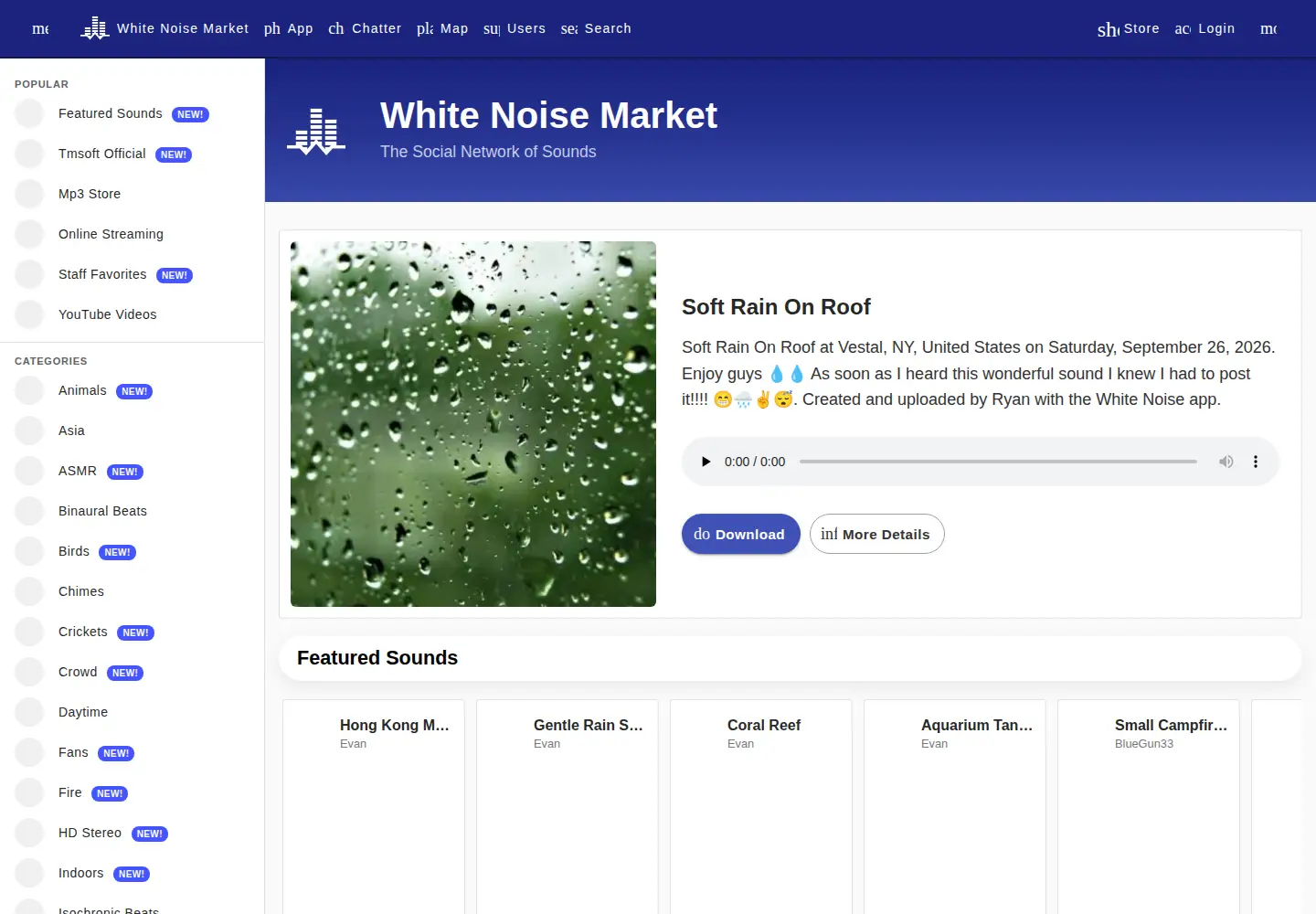This screenshot has height=914, width=1316.
Task: Click the Online Streaming sidebar icon
Action: point(29,234)
